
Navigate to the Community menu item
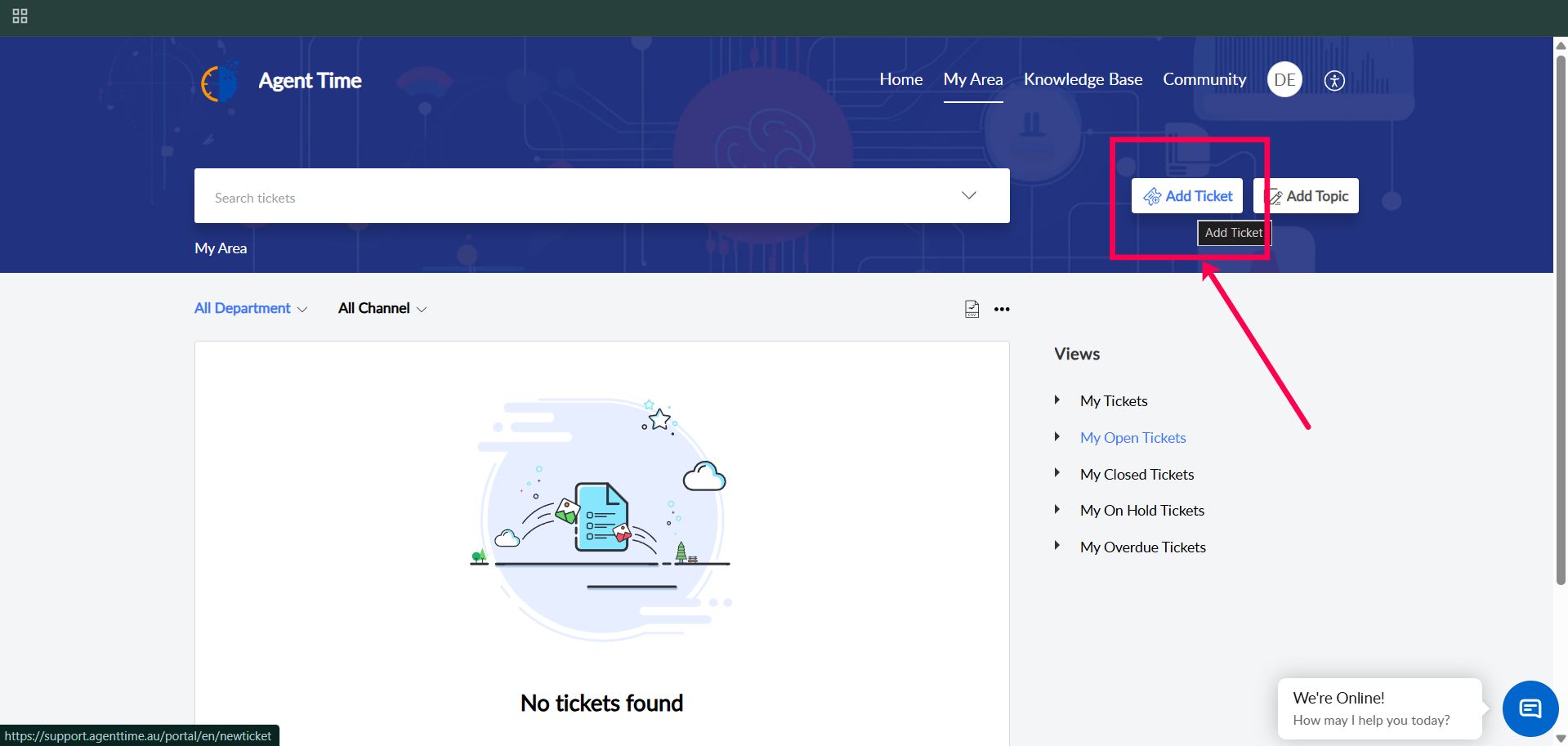click(x=1204, y=79)
